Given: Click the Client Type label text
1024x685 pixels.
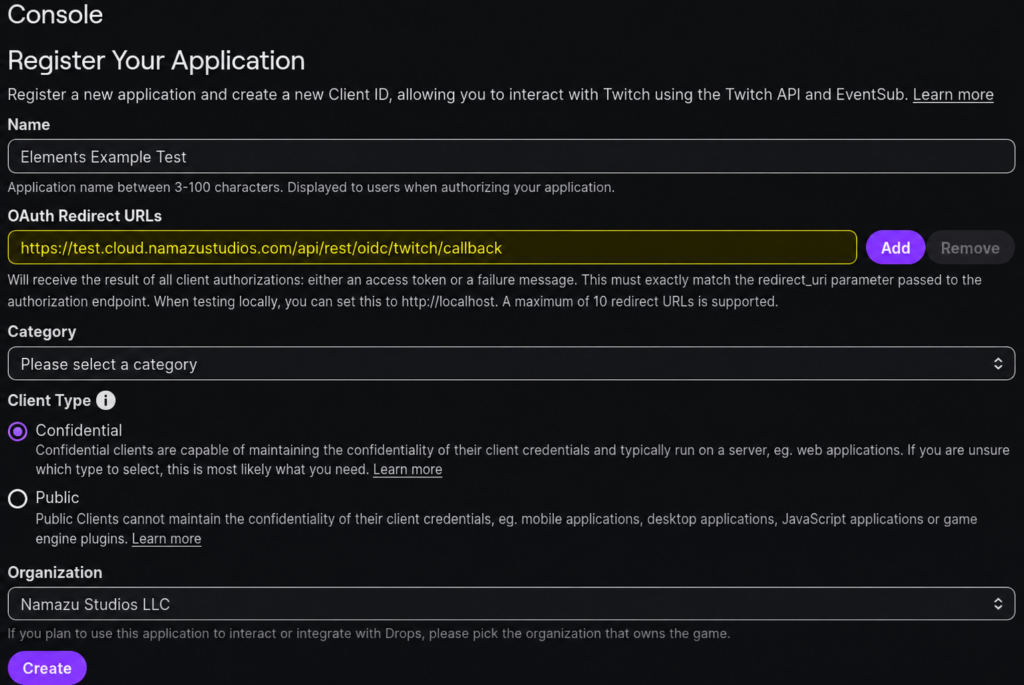Looking at the screenshot, I should tap(49, 400).
